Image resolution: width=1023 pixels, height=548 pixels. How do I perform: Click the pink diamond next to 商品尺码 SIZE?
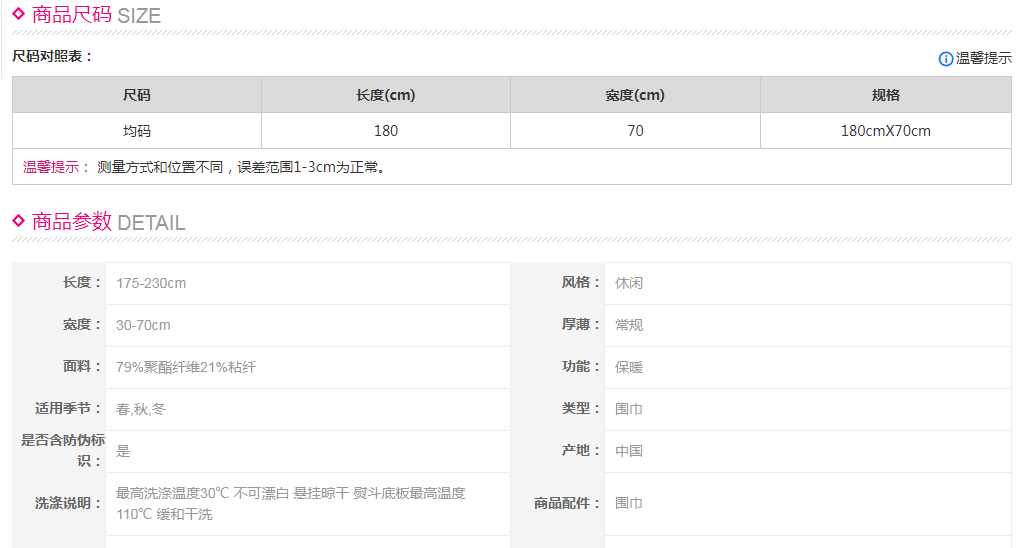(x=18, y=14)
